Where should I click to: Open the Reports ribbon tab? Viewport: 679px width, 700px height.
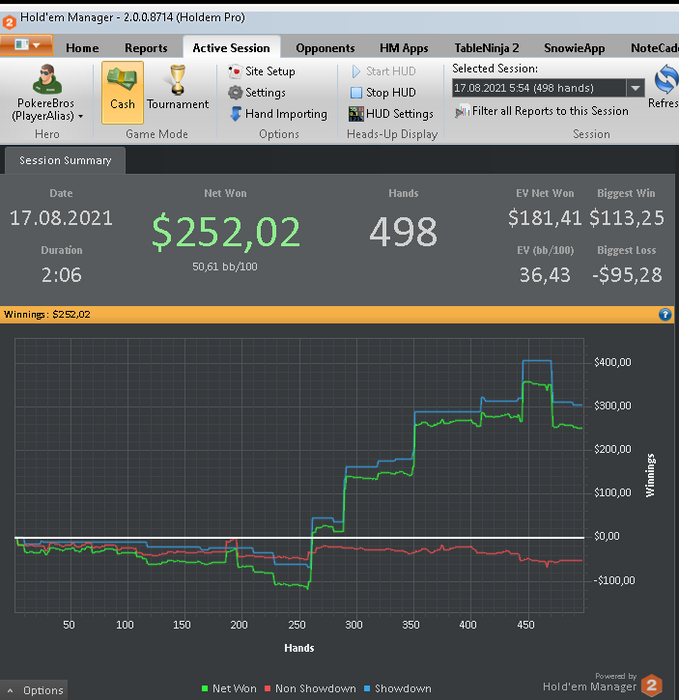click(x=146, y=48)
